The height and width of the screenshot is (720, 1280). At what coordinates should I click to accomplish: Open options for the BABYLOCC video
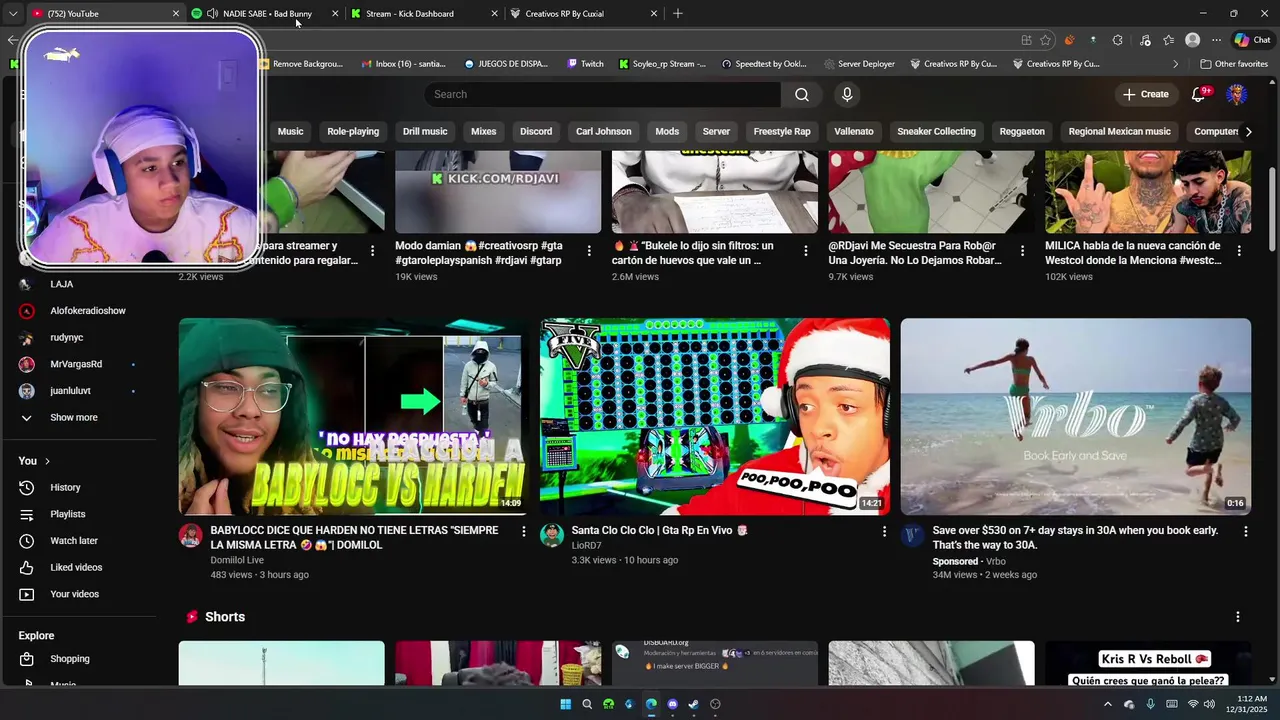523,531
